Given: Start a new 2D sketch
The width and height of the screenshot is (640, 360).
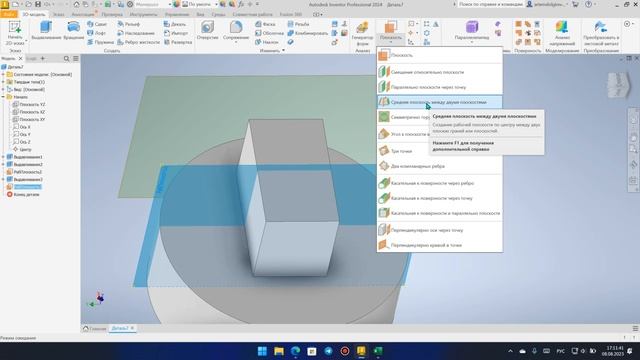Looking at the screenshot, I should 15,33.
